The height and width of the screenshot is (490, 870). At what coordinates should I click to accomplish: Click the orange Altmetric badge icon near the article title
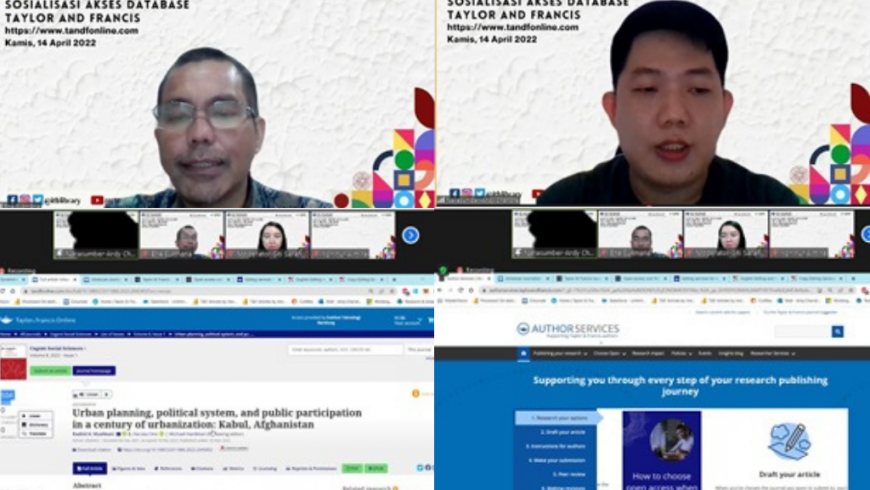coord(416,393)
